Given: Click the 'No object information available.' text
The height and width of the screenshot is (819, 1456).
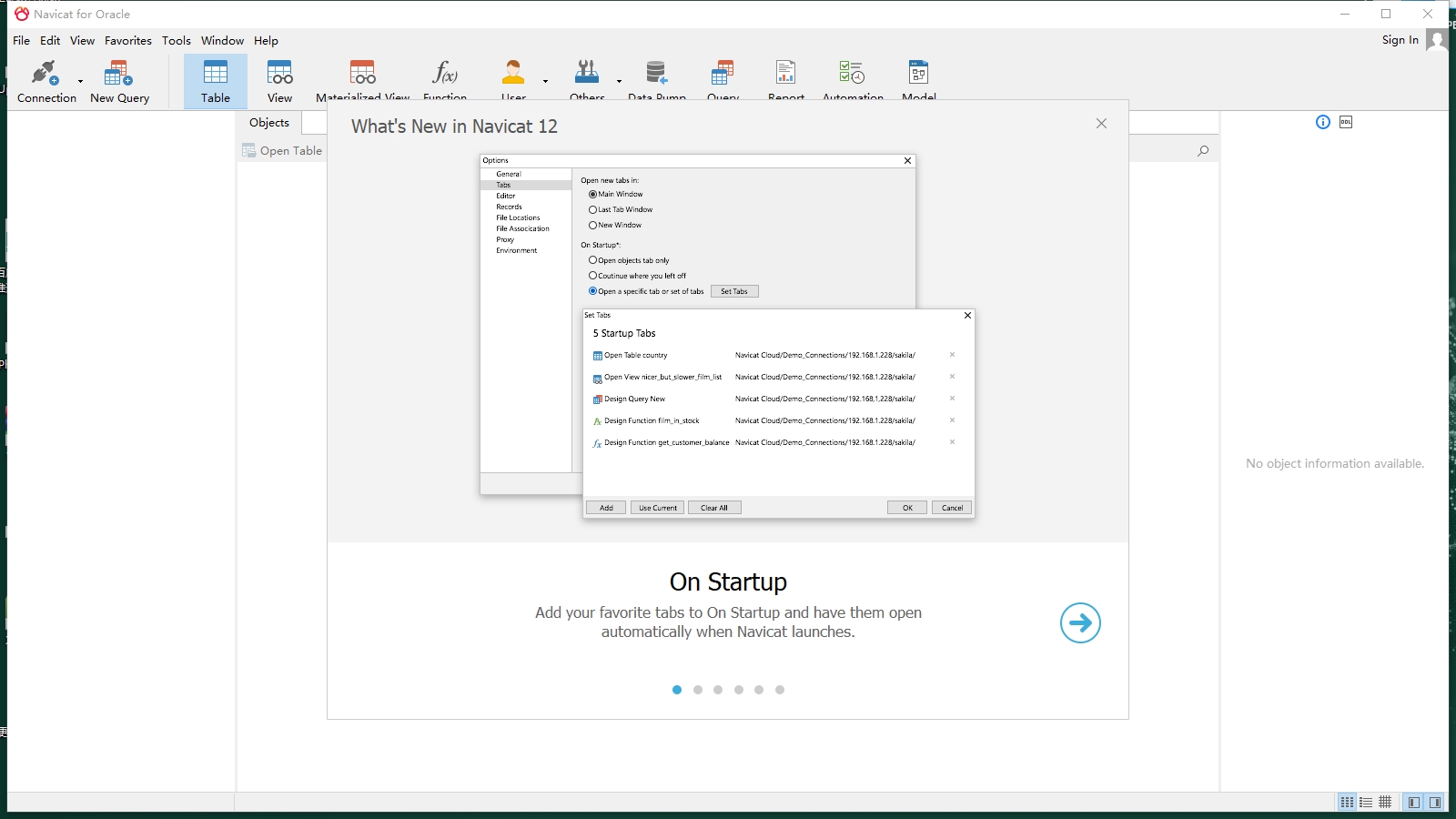Looking at the screenshot, I should (x=1335, y=464).
